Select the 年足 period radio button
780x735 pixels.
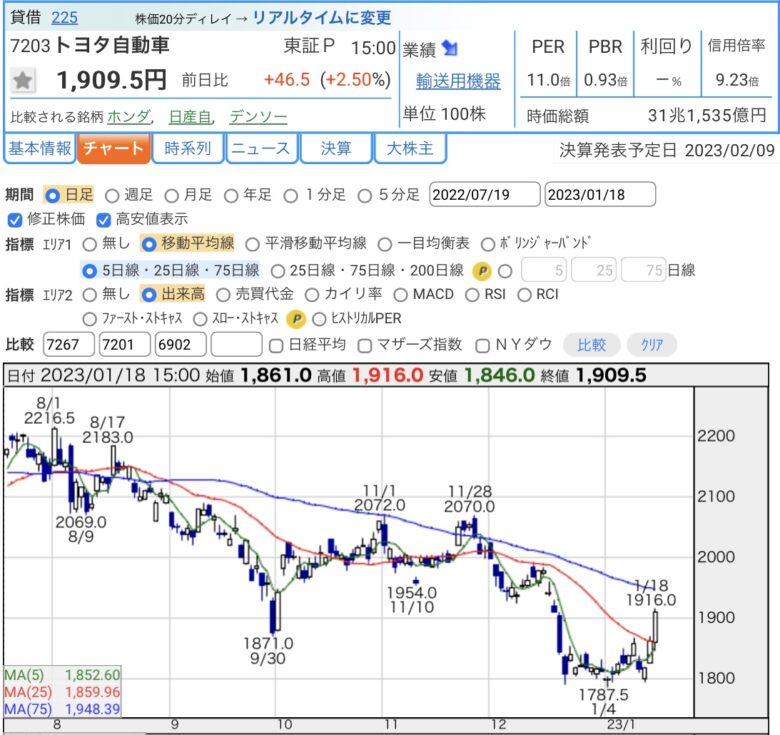tap(231, 196)
